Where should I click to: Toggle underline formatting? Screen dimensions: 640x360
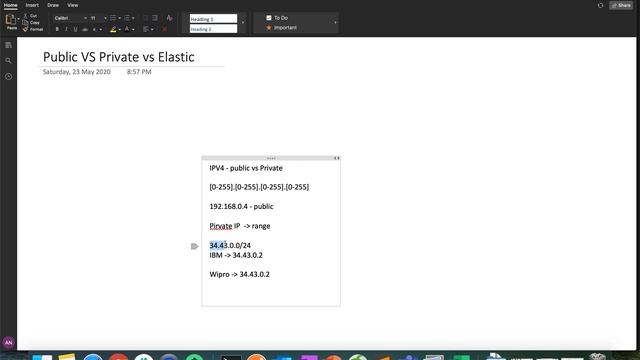(76, 29)
